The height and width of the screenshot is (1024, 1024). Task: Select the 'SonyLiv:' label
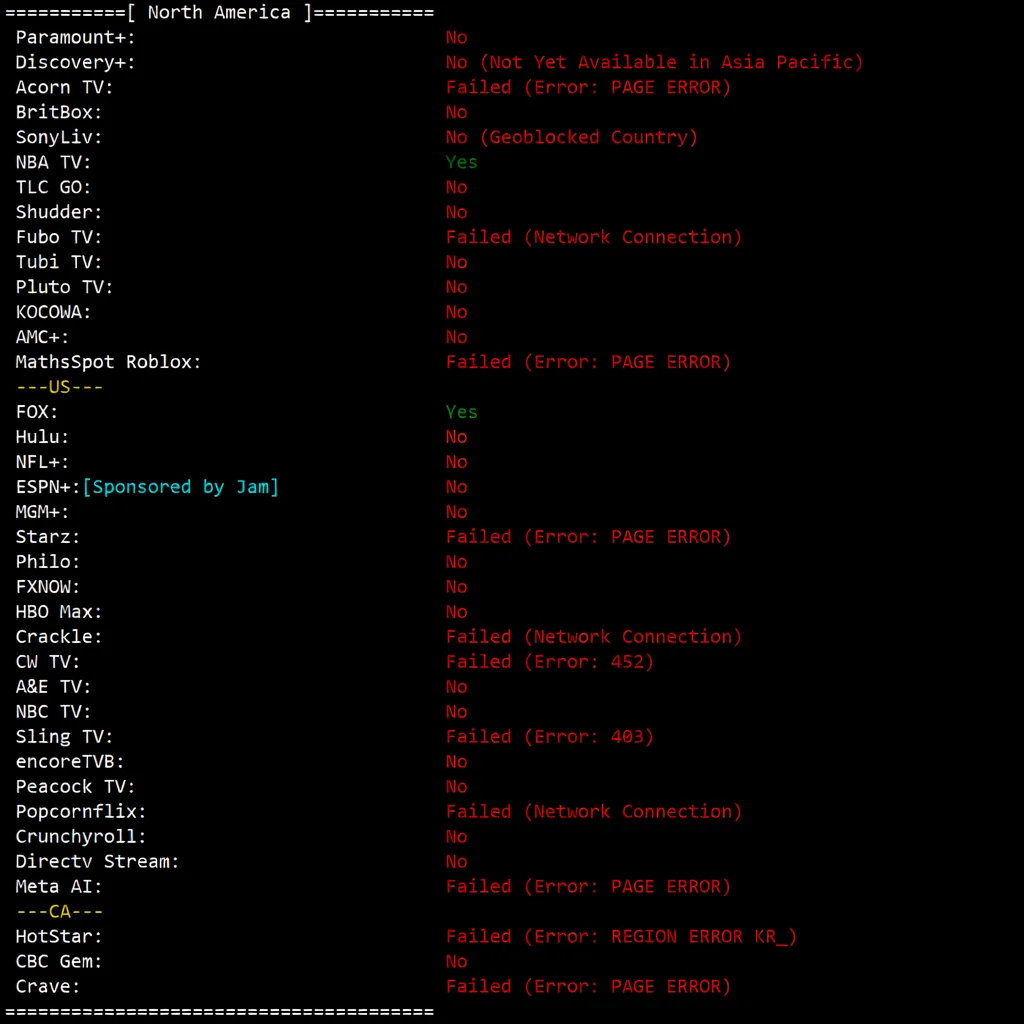click(x=59, y=137)
